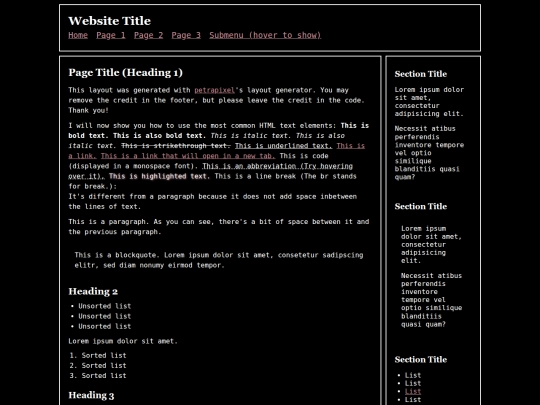Click the Heading 3 title
This screenshot has width=540, height=405.
91,395
